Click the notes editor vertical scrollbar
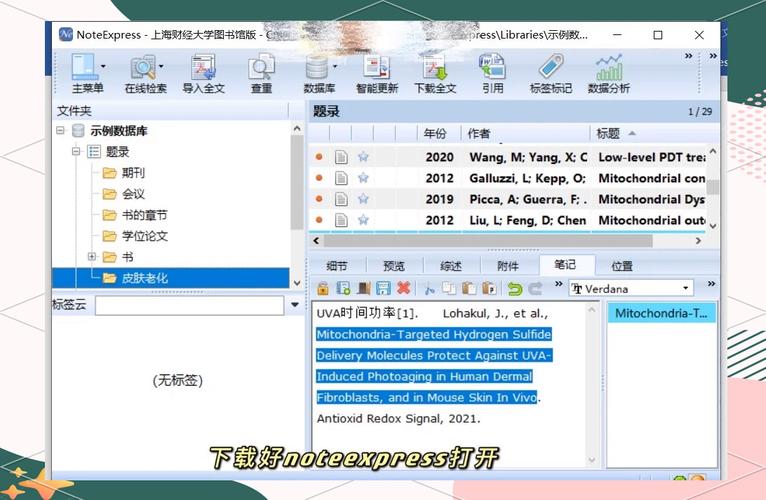The width and height of the screenshot is (766, 500). [592, 385]
